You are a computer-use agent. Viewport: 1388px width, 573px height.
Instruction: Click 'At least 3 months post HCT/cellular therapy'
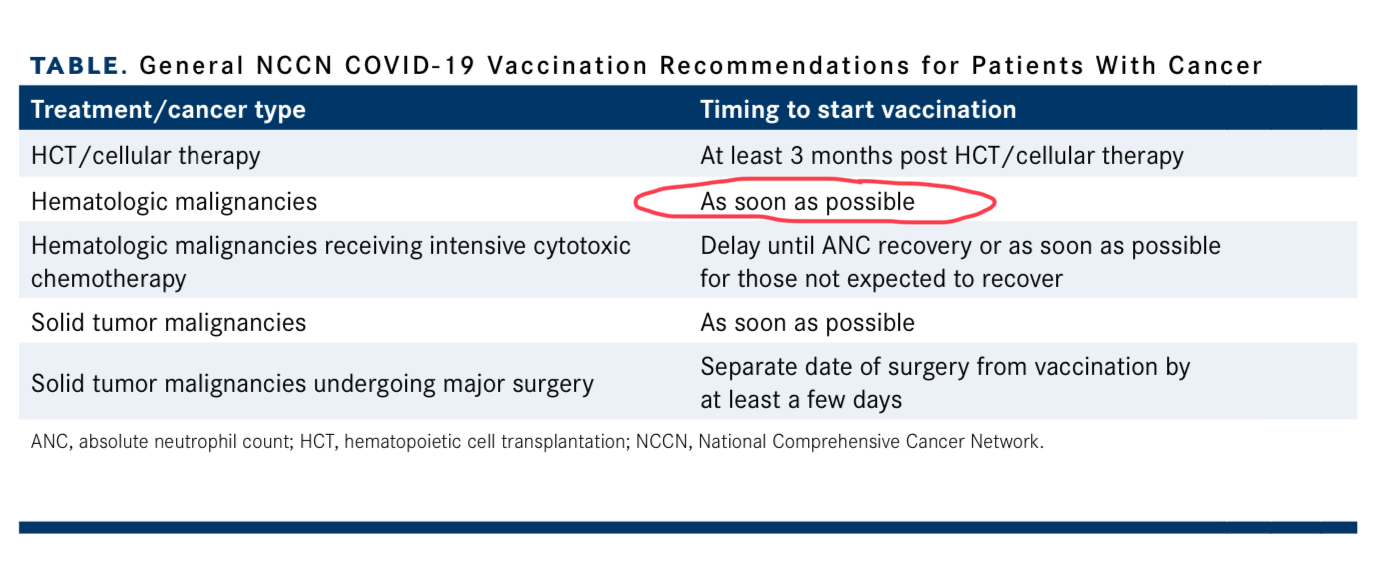[x=942, y=156]
